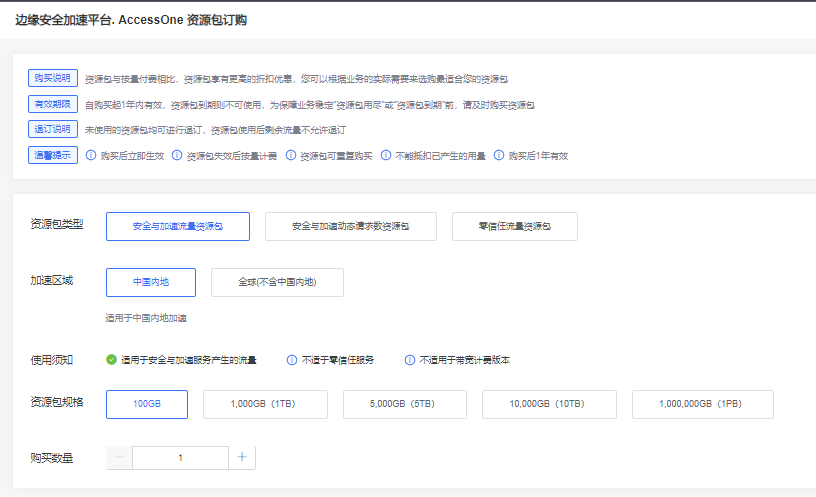Choose 中国内地 acceleration region
Screen dimensions: 816x497
tap(150, 282)
